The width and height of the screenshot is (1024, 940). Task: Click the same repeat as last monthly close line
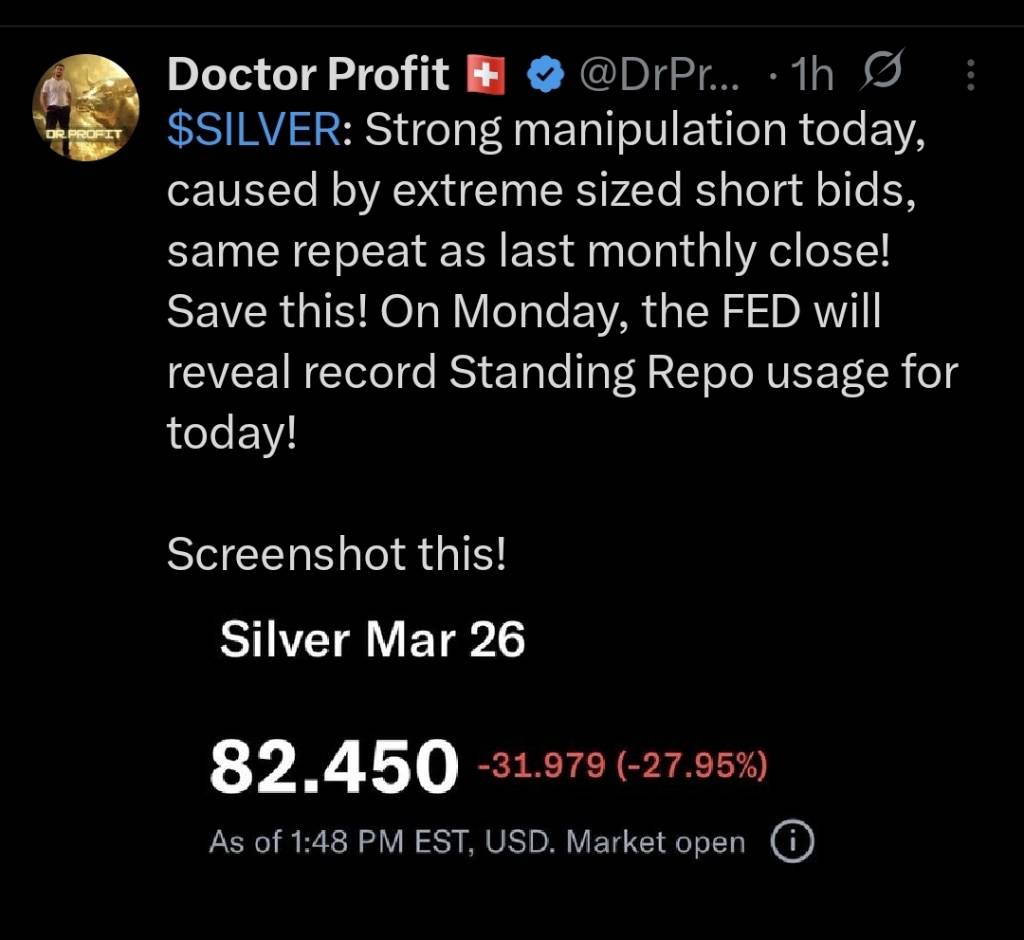point(528,252)
